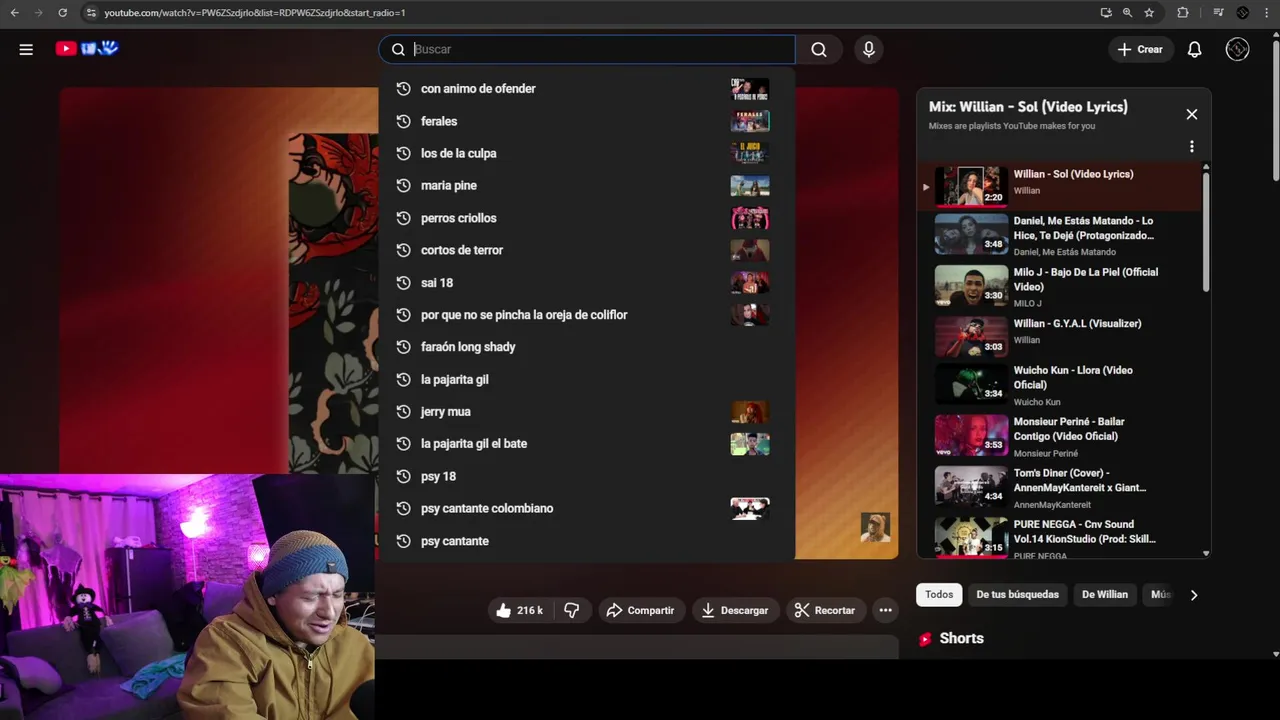1280x720 pixels.
Task: Click the Descargar download button
Action: click(x=735, y=610)
